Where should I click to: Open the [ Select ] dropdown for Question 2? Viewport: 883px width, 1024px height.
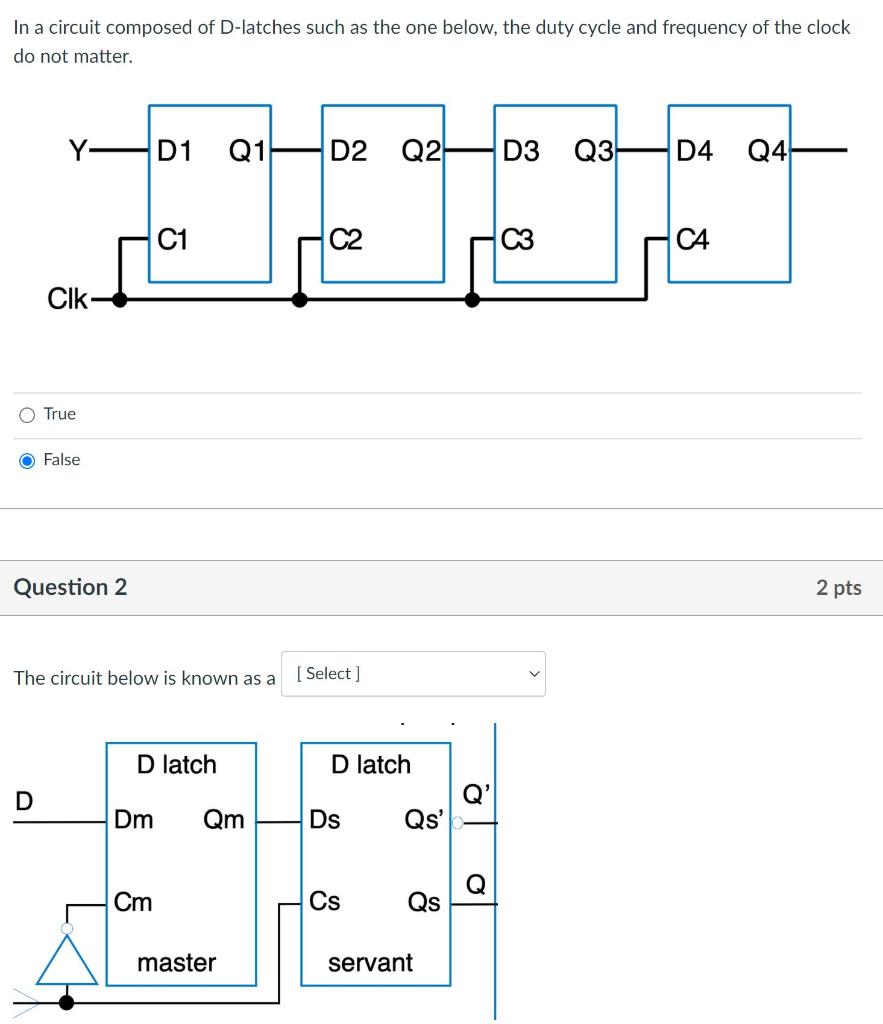(413, 673)
